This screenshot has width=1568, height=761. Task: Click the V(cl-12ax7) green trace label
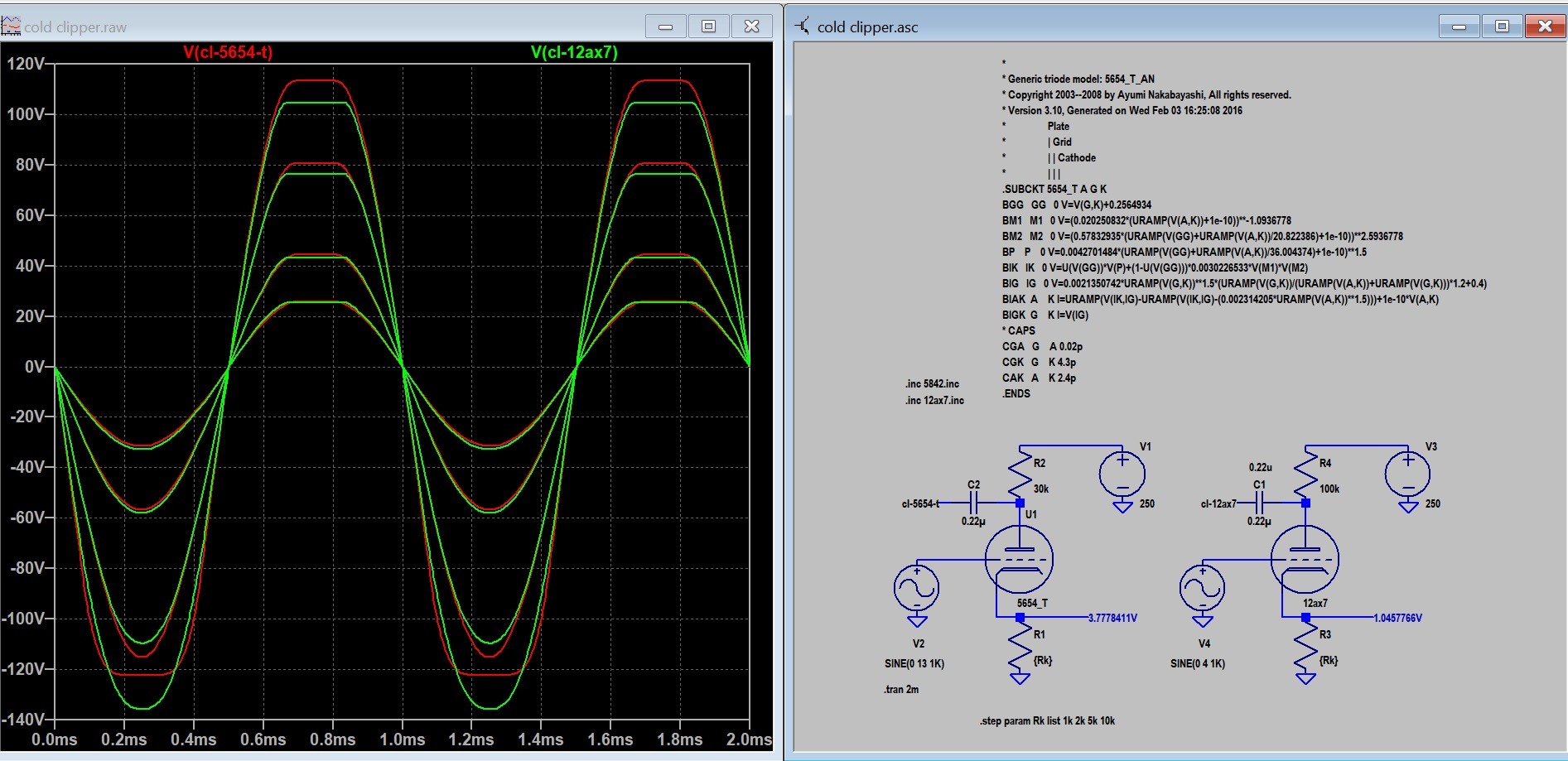coord(574,52)
